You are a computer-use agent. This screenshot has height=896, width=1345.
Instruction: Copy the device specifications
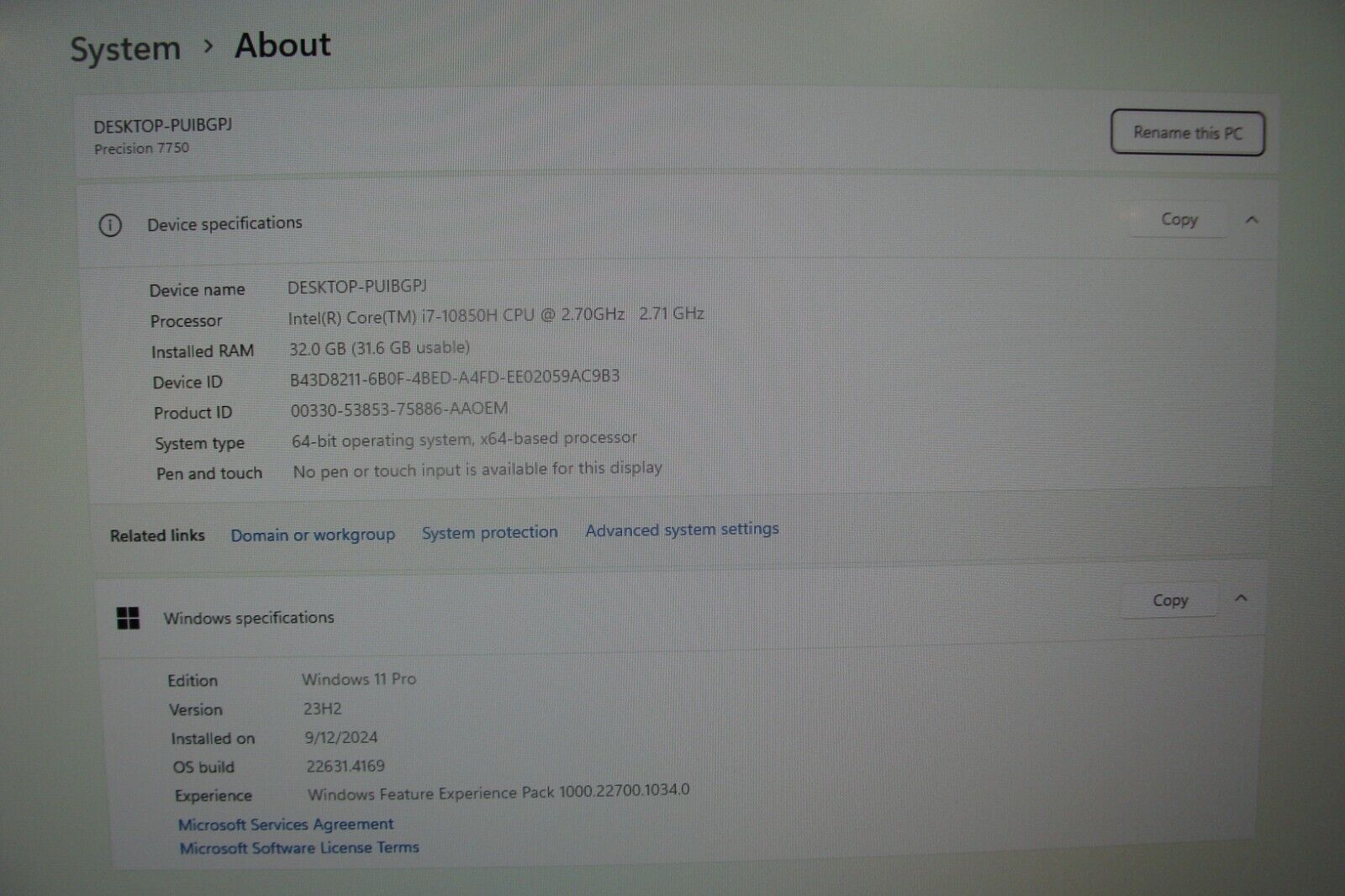click(x=1179, y=219)
